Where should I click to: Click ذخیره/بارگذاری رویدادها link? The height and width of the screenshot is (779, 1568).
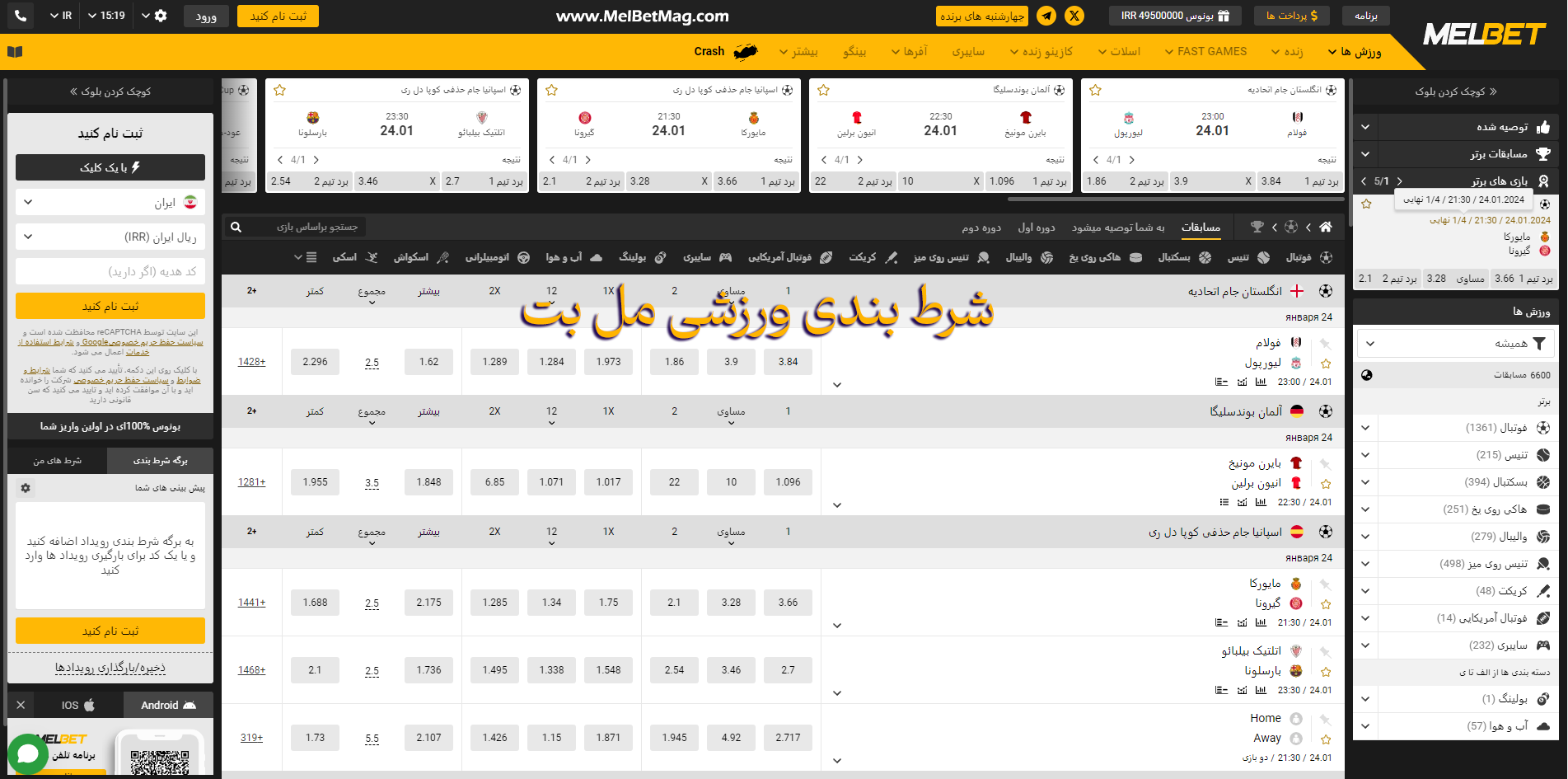(x=110, y=668)
